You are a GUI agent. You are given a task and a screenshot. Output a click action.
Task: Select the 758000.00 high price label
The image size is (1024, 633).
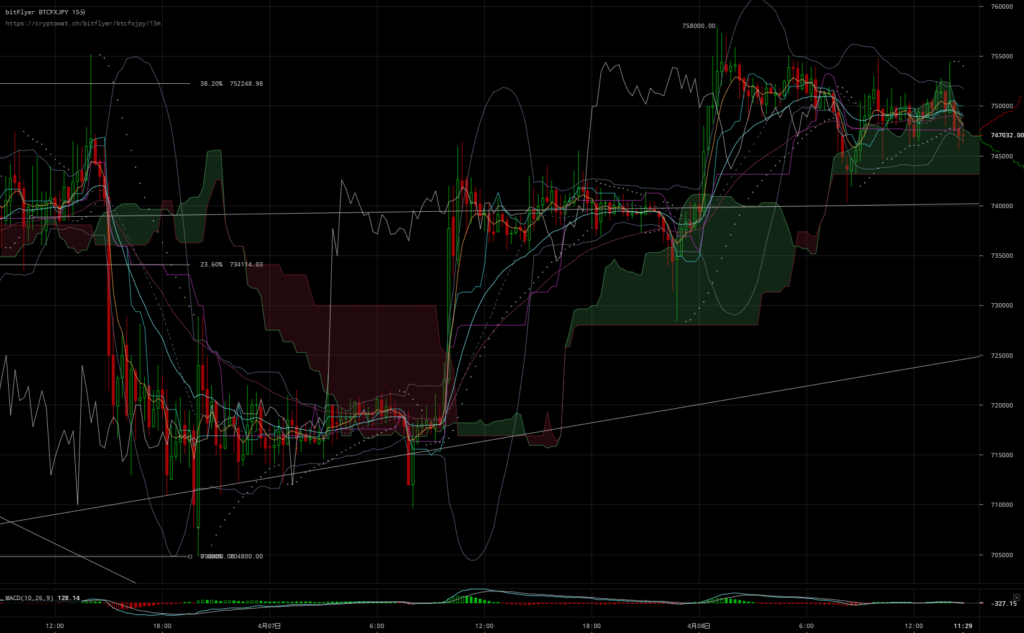[x=698, y=26]
